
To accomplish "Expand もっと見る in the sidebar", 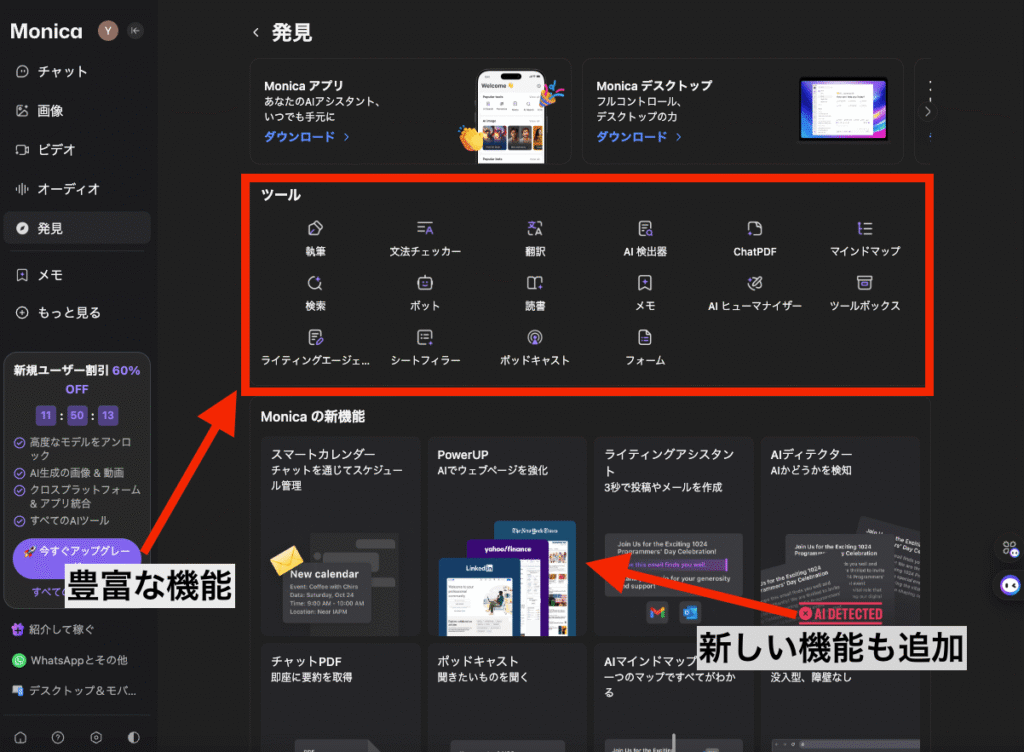I will pyautogui.click(x=77, y=313).
